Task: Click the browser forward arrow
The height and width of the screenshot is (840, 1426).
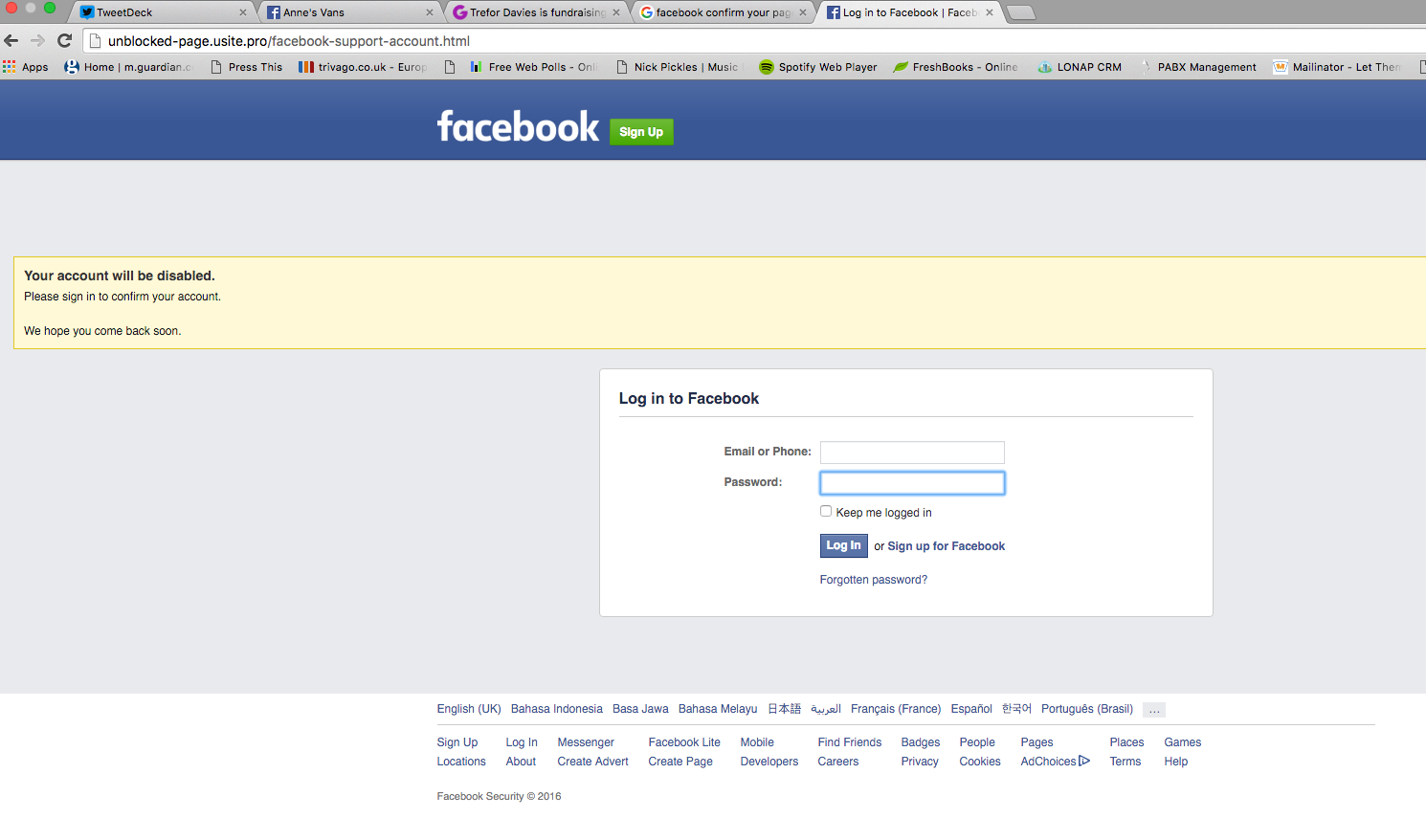Action: click(x=37, y=40)
